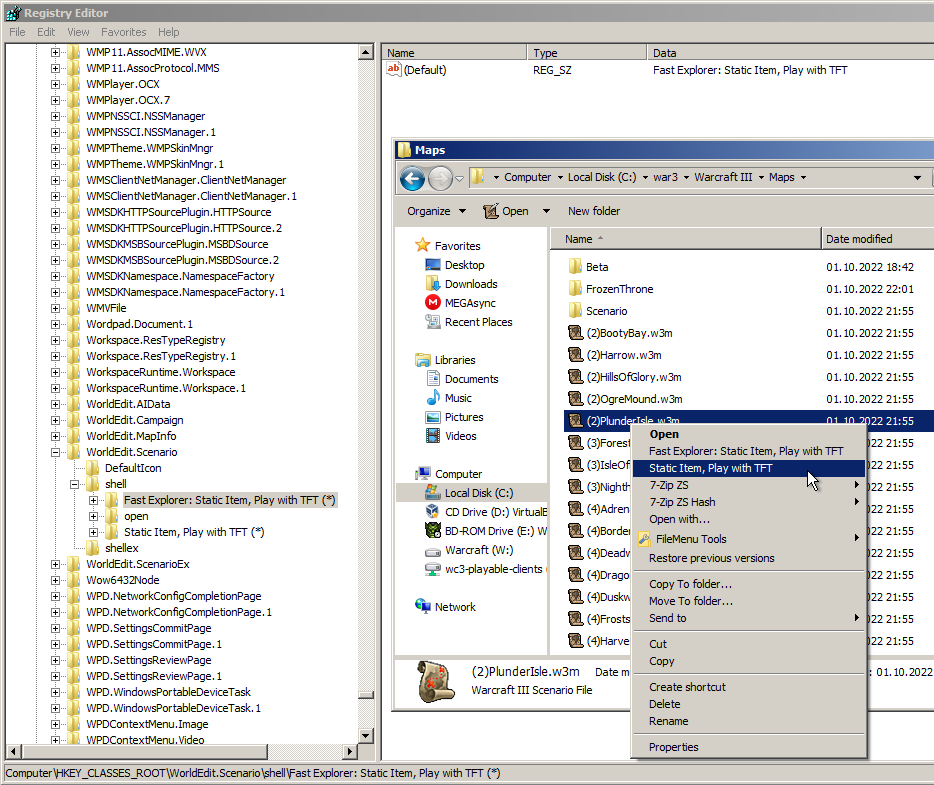The height and width of the screenshot is (785, 934).
Task: Select the DefaultIcon registry key
Action: tap(133, 468)
